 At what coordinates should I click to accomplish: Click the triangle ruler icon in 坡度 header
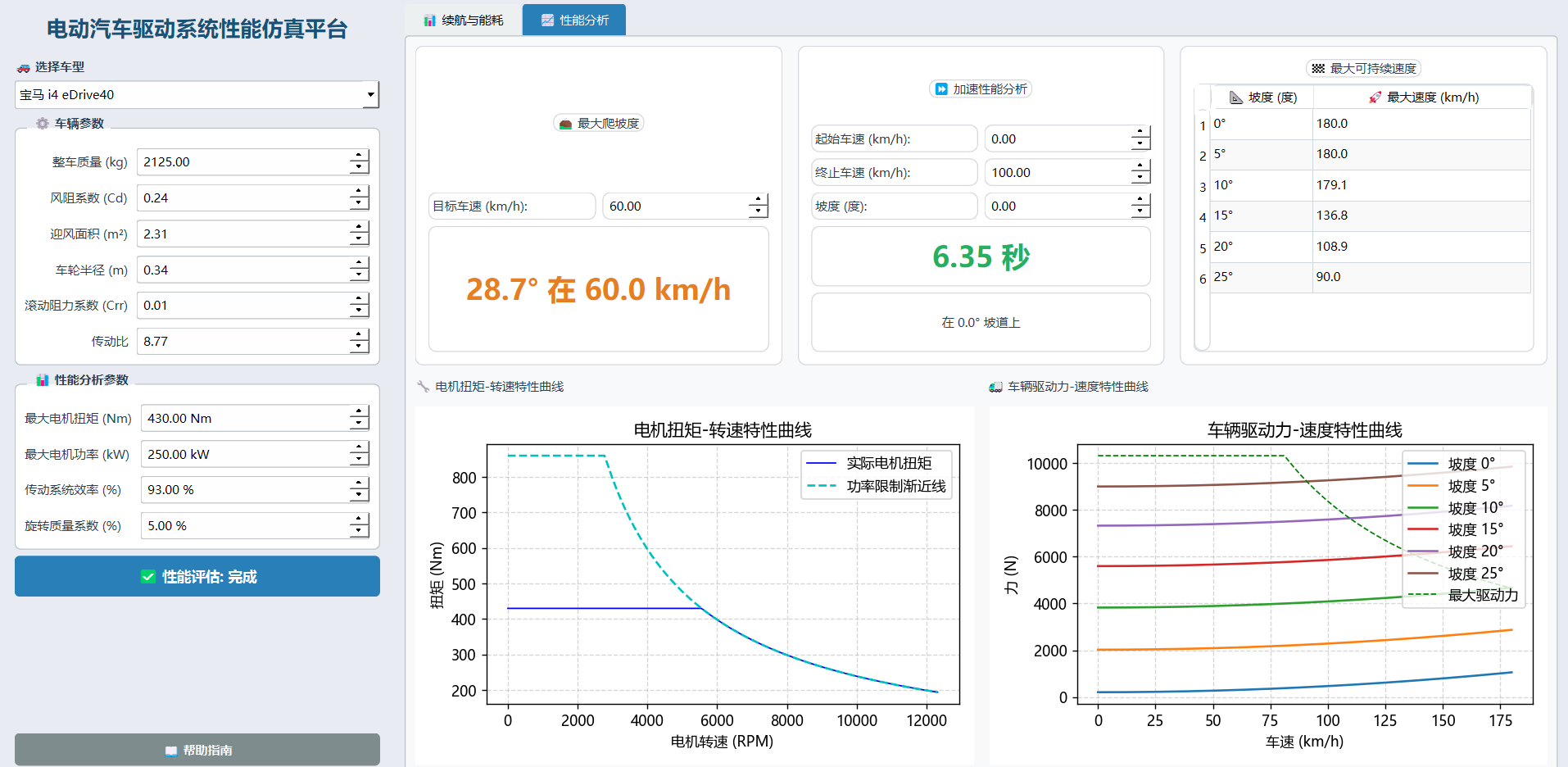(x=1236, y=98)
